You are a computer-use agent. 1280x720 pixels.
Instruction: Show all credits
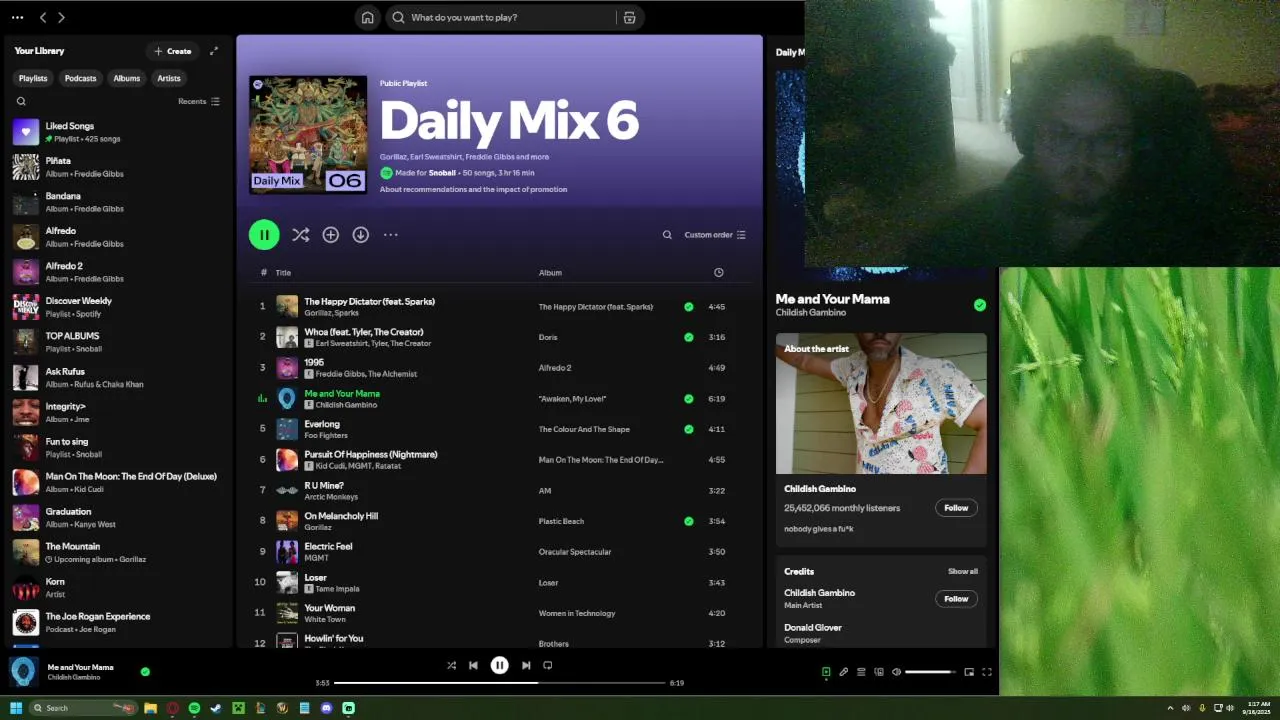(x=963, y=571)
